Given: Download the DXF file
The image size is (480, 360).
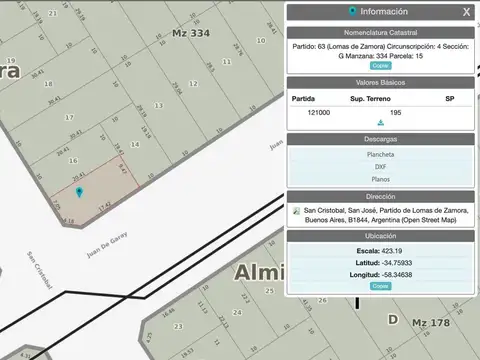Looking at the screenshot, I should (x=380, y=167).
